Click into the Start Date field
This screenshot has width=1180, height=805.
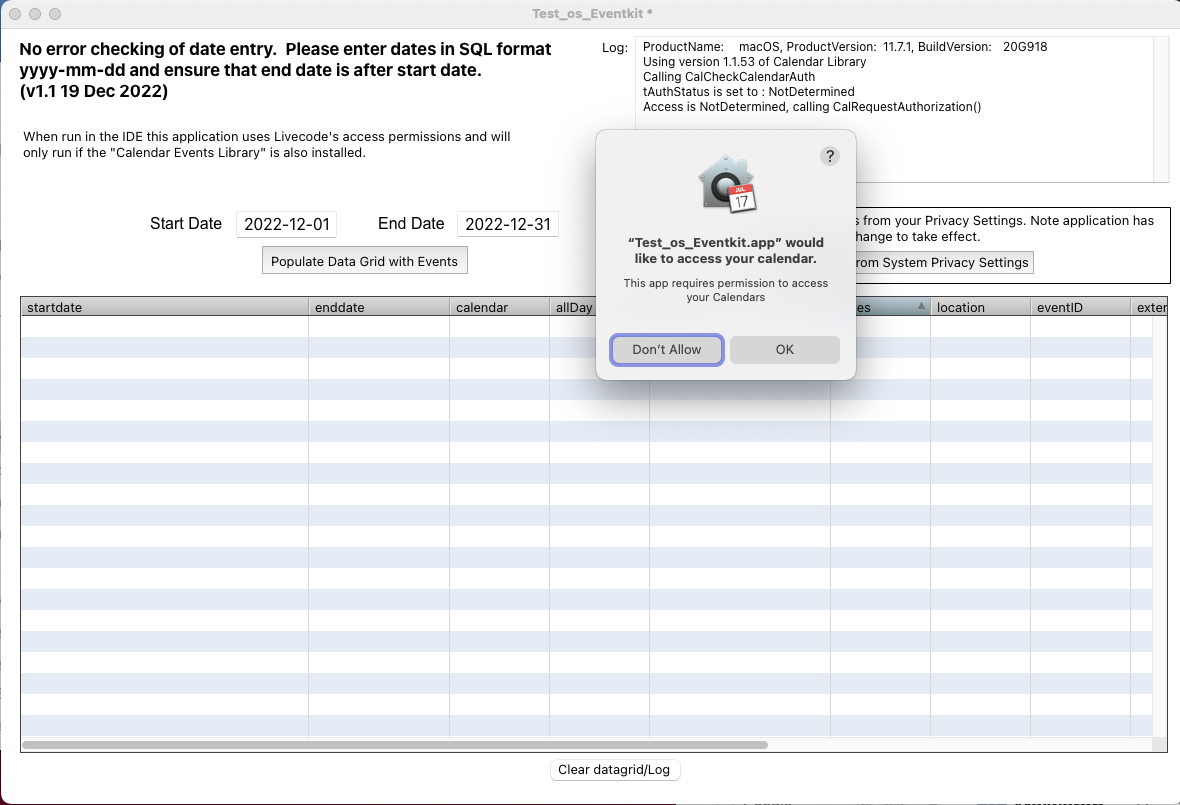[x=286, y=224]
